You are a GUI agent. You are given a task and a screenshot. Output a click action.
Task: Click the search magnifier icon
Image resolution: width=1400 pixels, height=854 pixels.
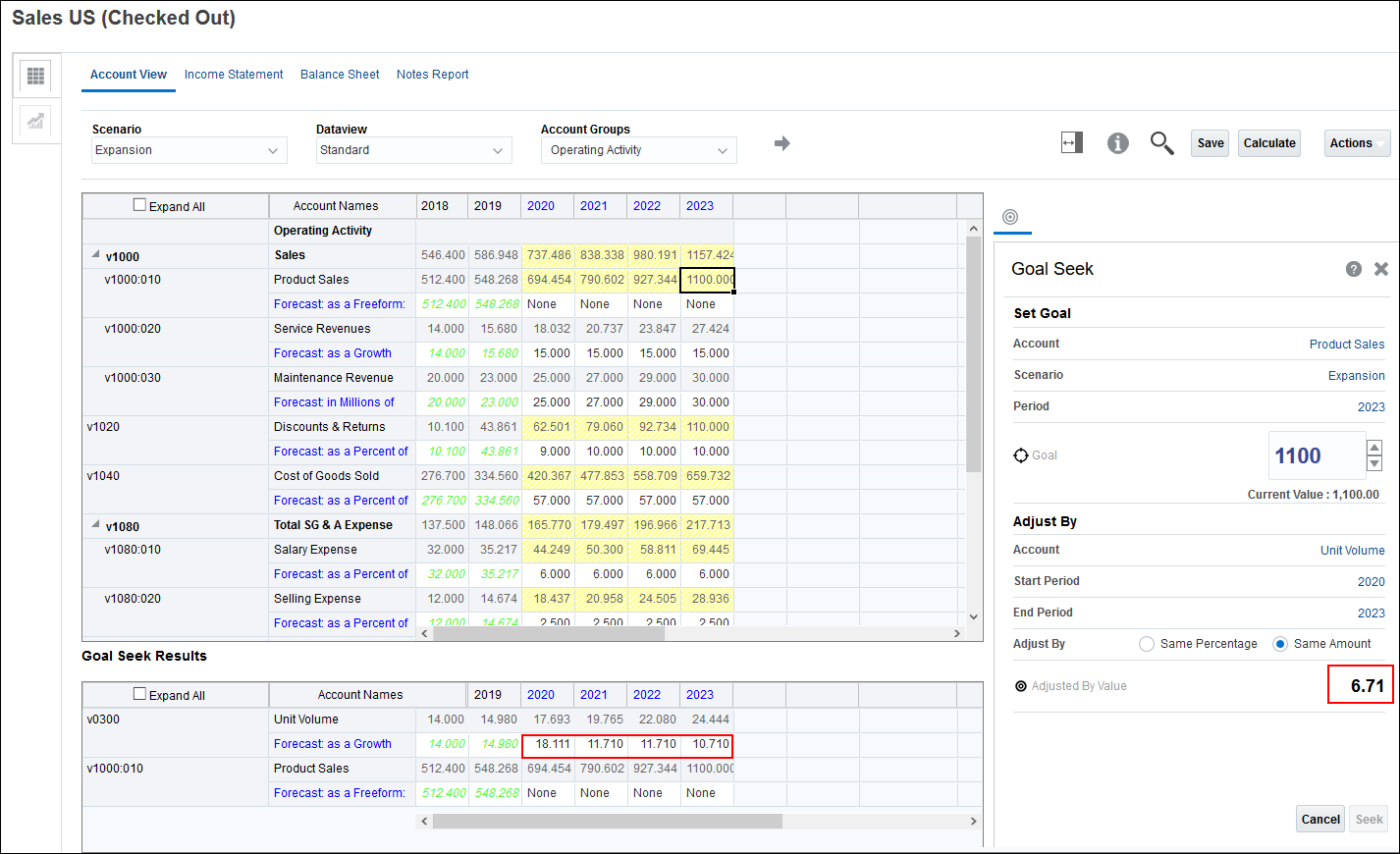coord(1161,143)
